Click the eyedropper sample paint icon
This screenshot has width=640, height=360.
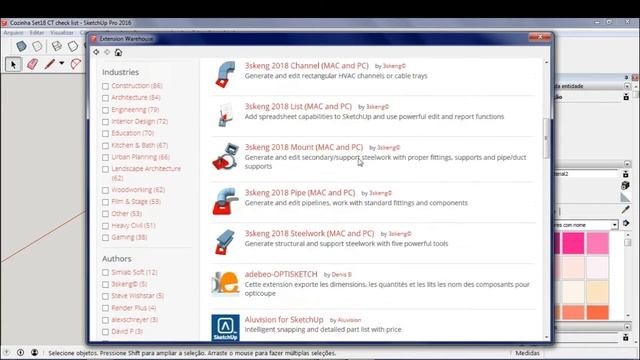pyautogui.click(x=625, y=210)
